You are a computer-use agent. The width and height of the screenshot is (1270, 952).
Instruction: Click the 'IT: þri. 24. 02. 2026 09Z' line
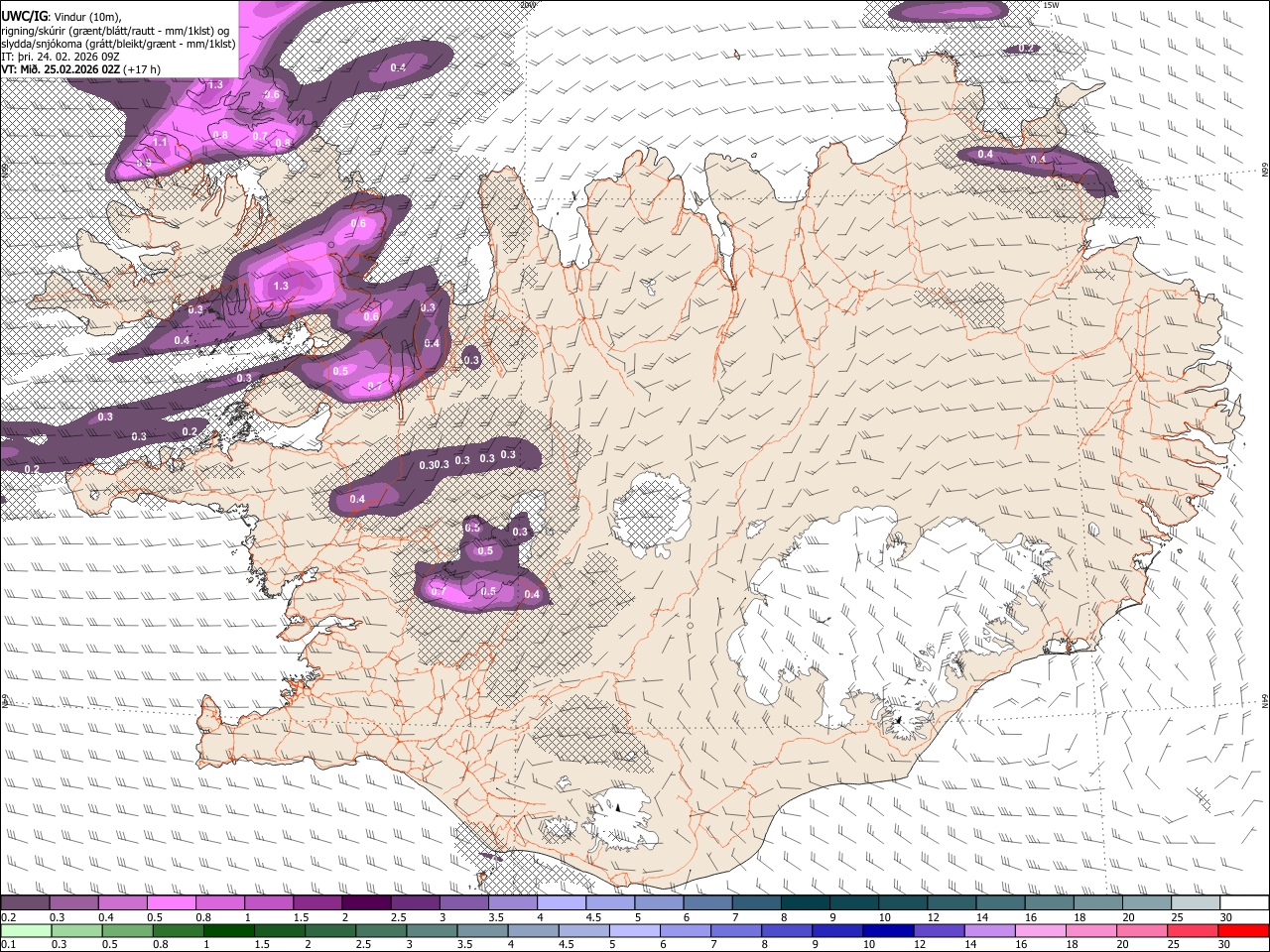pos(63,57)
